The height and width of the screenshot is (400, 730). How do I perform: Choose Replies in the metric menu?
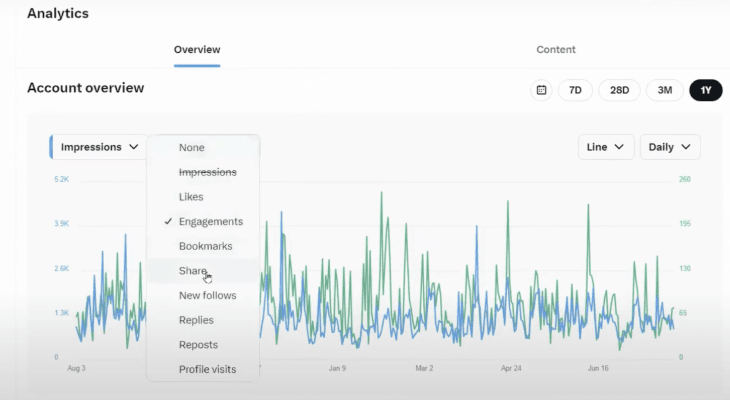pos(196,320)
